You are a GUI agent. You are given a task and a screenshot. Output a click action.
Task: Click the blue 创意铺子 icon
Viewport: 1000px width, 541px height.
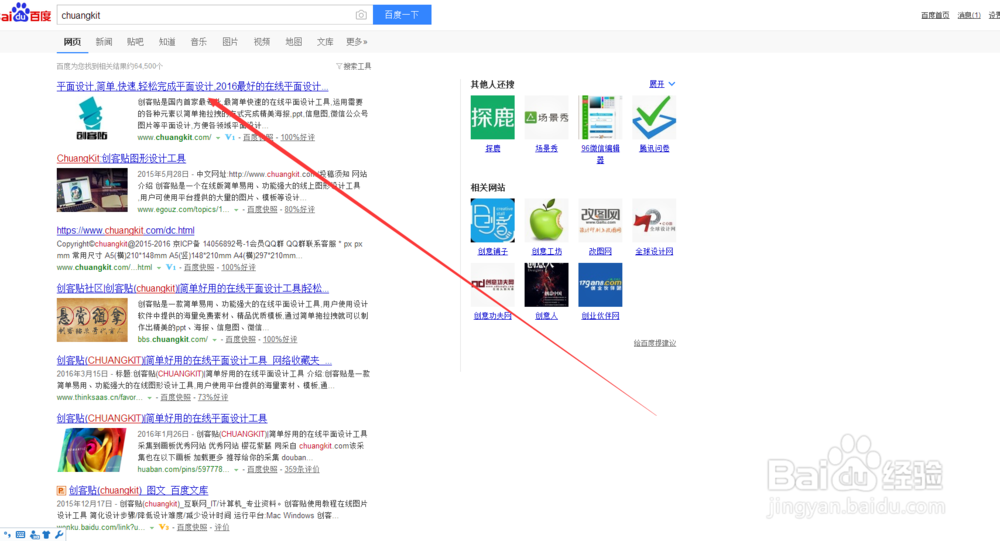[x=492, y=220]
